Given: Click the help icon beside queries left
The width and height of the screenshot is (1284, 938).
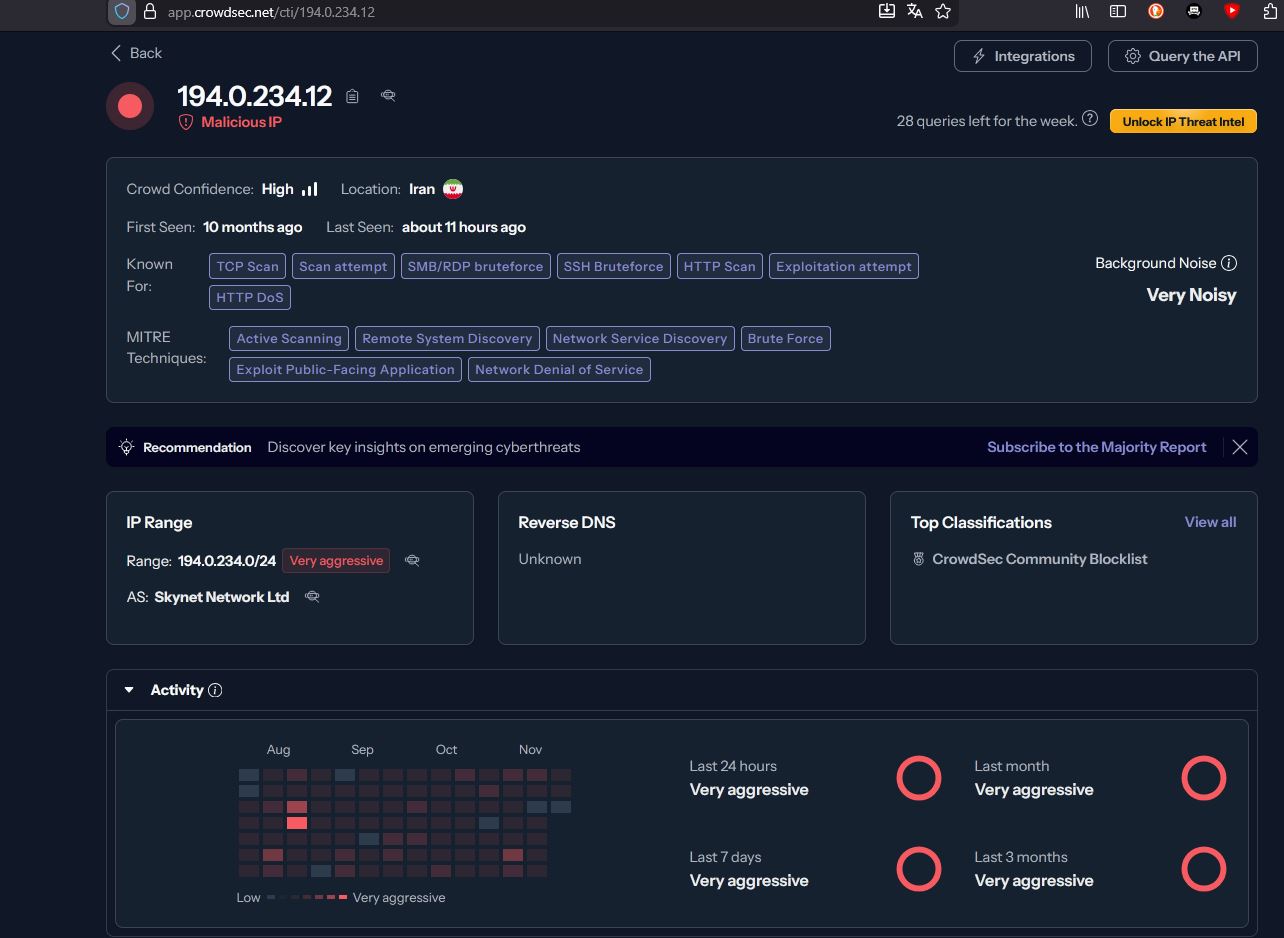Looking at the screenshot, I should point(1090,119).
